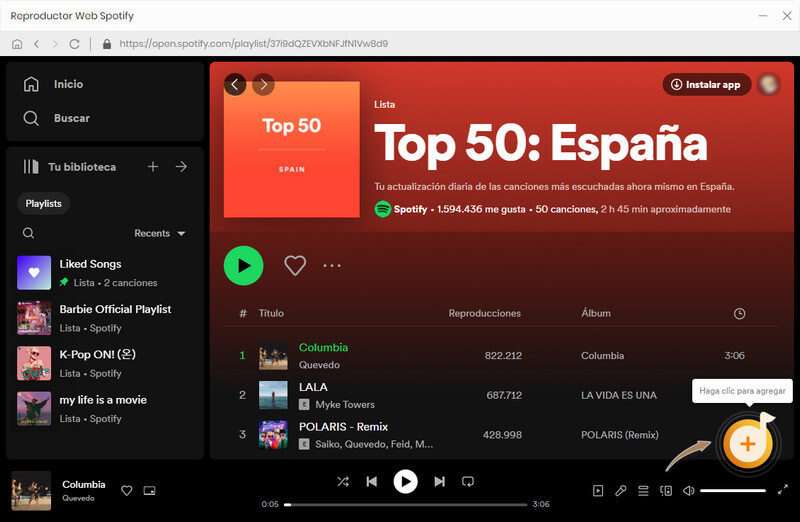800x522 pixels.
Task: Click the Instalar app button
Action: [x=707, y=85]
